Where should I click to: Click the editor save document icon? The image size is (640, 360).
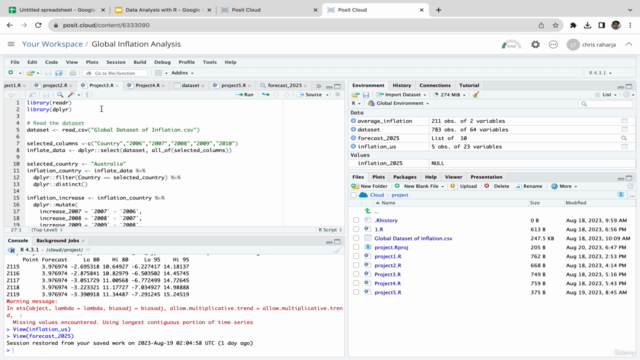[46, 95]
